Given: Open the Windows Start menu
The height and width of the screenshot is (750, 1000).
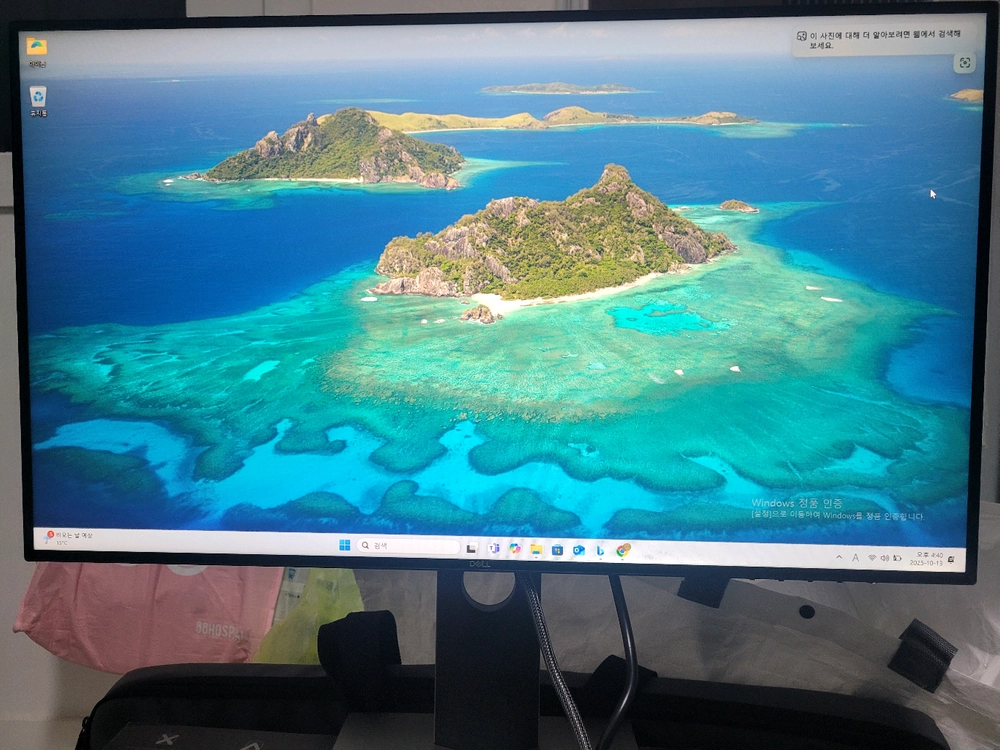Looking at the screenshot, I should pos(344,545).
